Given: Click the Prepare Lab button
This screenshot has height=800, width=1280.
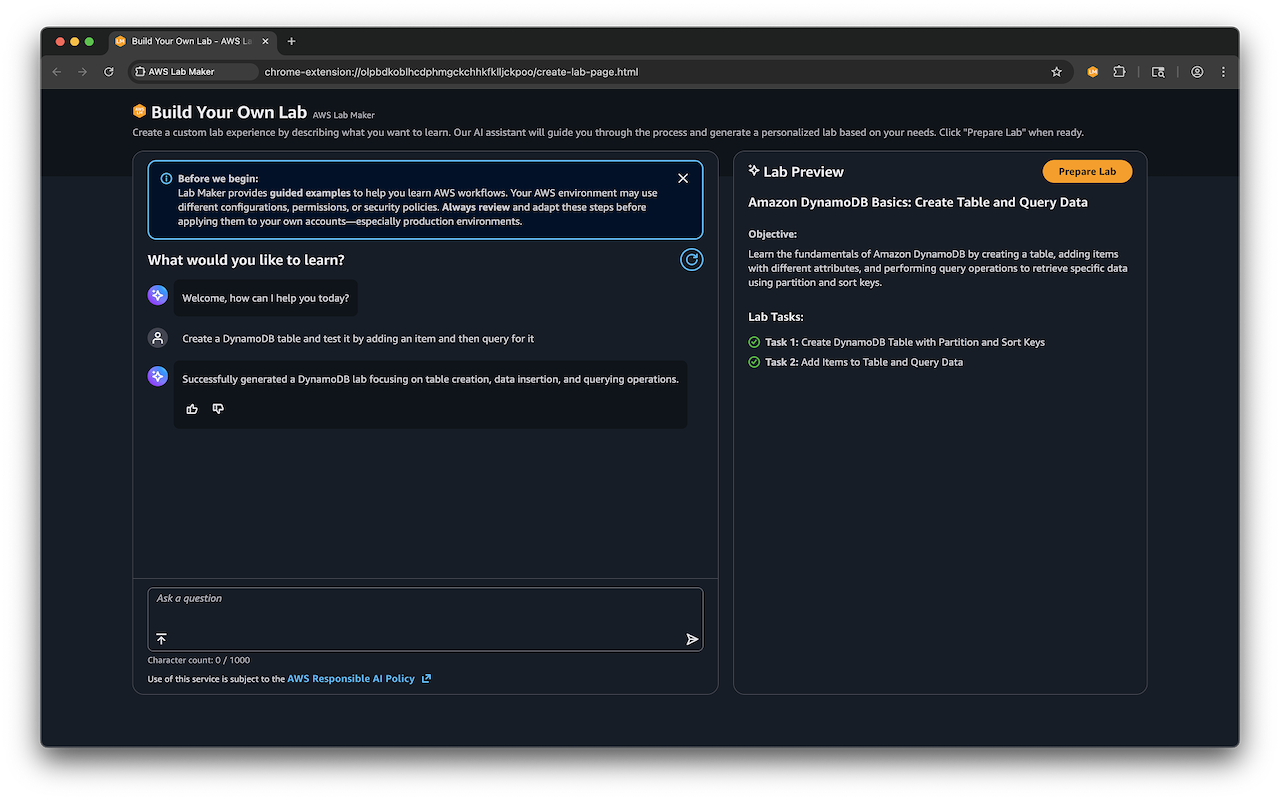Looking at the screenshot, I should click(x=1087, y=172).
